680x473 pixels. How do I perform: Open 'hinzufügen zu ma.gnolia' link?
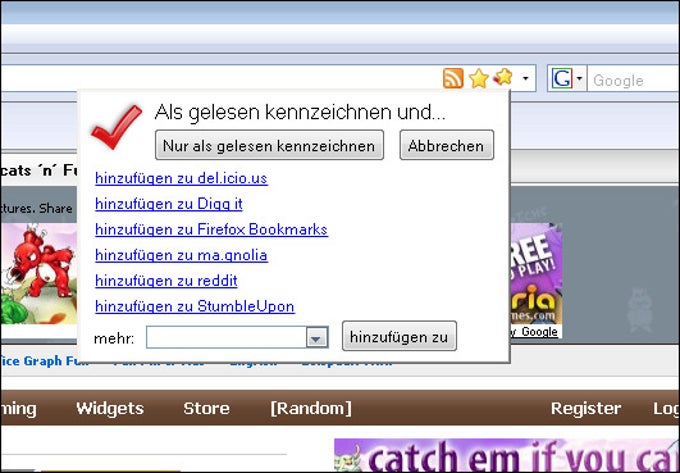click(x=181, y=255)
